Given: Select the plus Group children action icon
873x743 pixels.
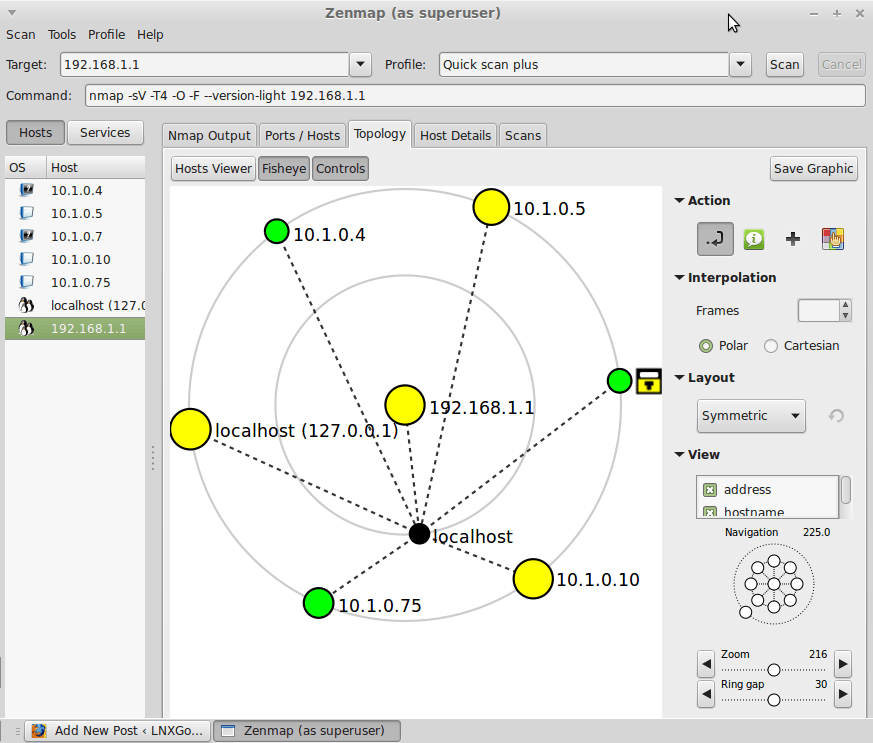Looking at the screenshot, I should pyautogui.click(x=792, y=239).
